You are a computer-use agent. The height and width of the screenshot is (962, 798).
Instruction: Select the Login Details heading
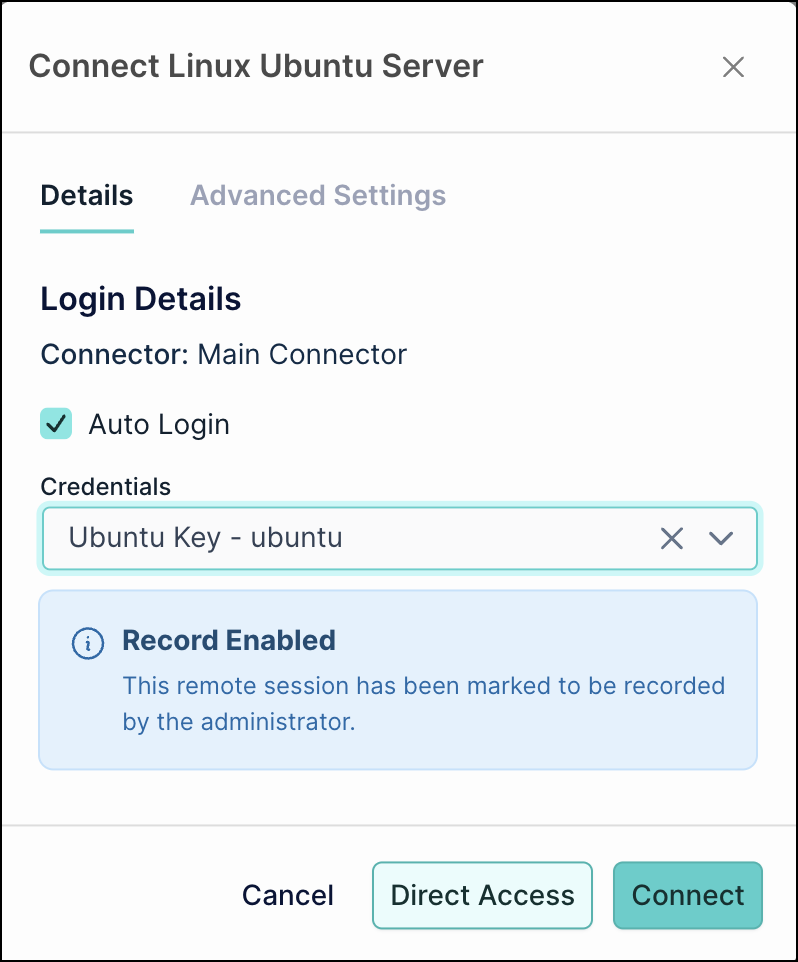[x=141, y=299]
